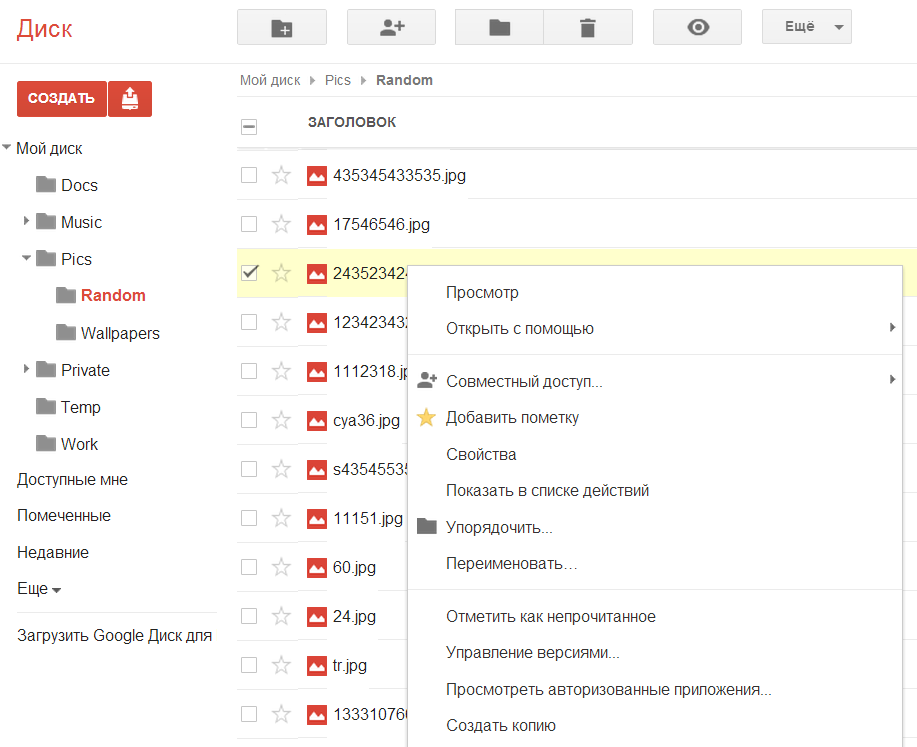Select Создать копию in context menu

(500, 726)
